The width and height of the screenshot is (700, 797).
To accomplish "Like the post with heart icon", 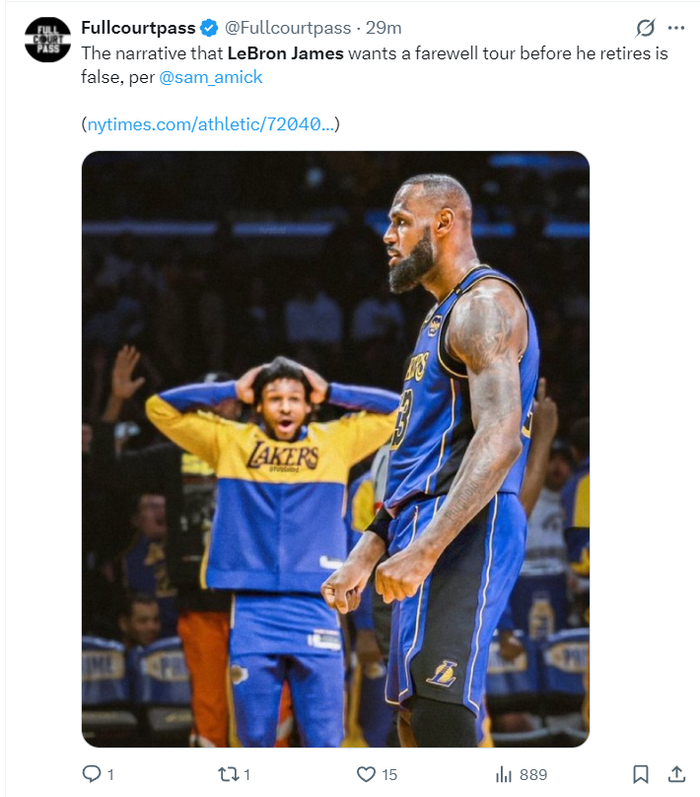I will coord(366,774).
